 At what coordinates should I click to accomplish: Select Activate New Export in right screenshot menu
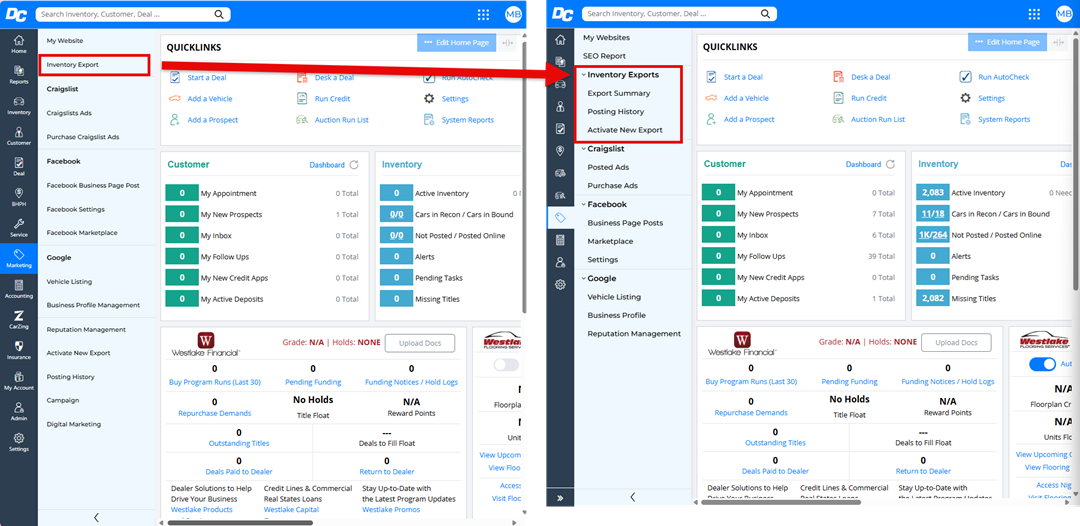[625, 130]
